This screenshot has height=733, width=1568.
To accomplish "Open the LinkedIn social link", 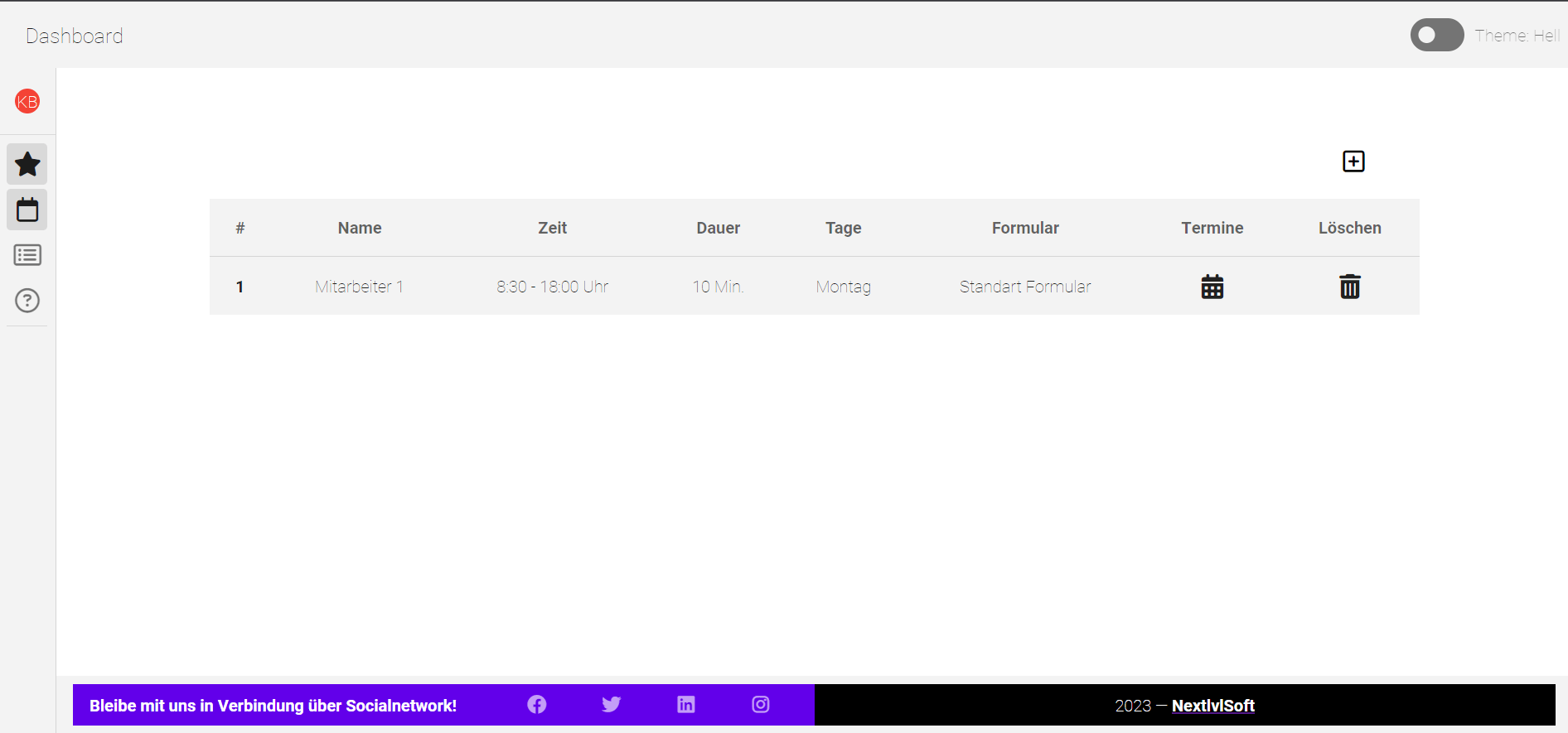I will click(x=686, y=705).
